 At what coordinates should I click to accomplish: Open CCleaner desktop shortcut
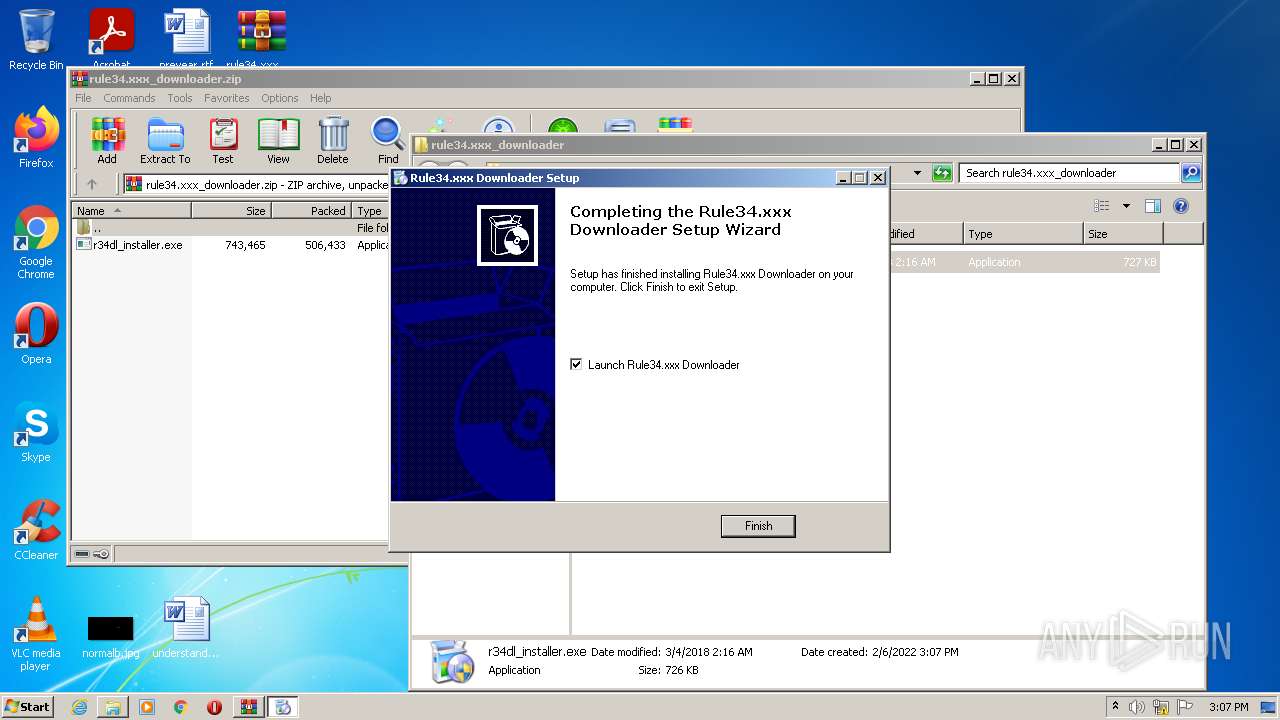pyautogui.click(x=36, y=530)
